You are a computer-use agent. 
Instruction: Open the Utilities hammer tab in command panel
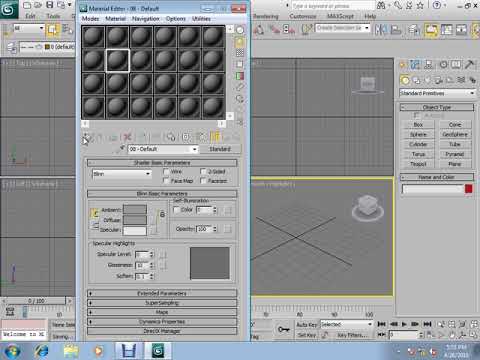tap(469, 64)
